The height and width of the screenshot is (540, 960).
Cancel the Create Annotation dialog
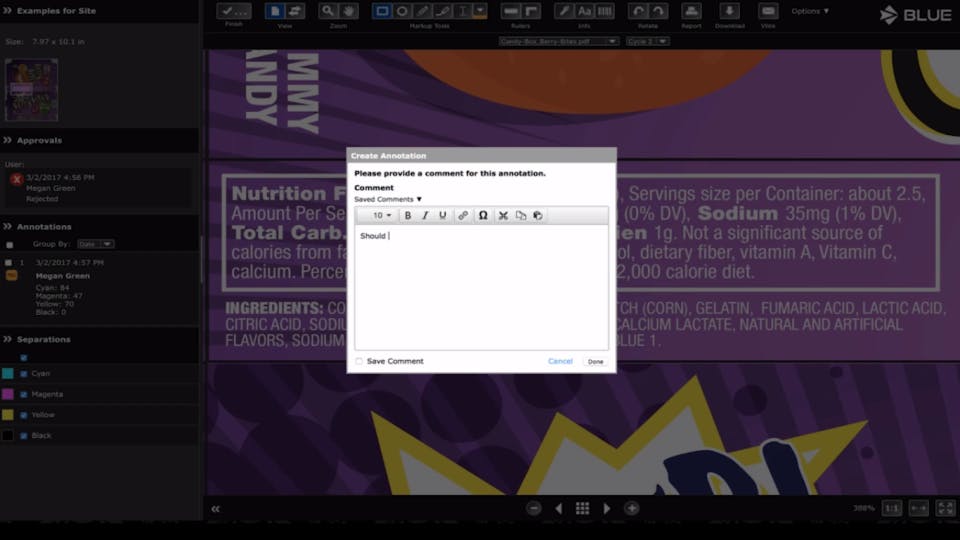(560, 361)
